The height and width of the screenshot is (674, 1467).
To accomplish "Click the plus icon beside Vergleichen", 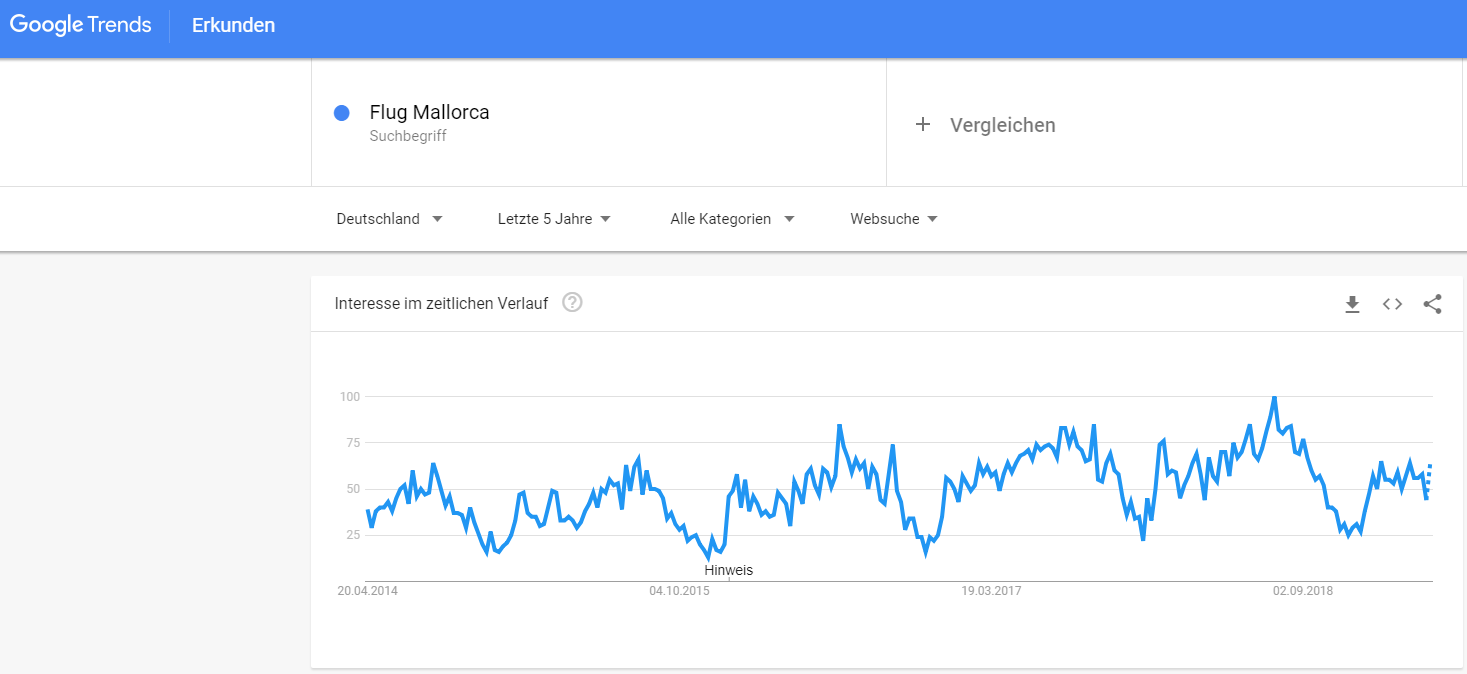I will pyautogui.click(x=923, y=125).
